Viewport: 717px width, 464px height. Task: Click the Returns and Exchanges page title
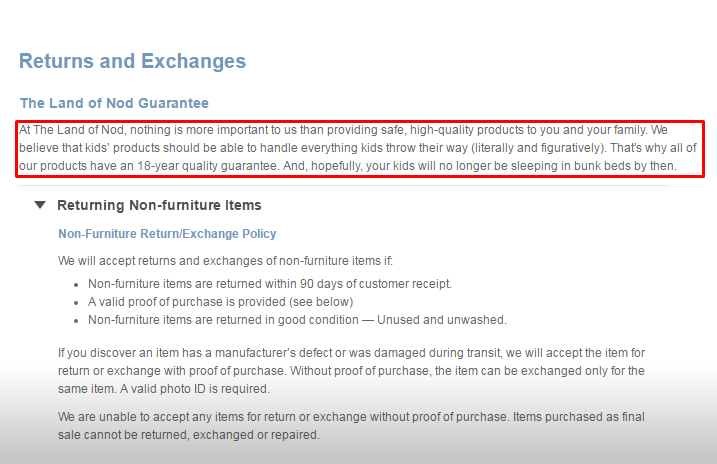[x=132, y=61]
